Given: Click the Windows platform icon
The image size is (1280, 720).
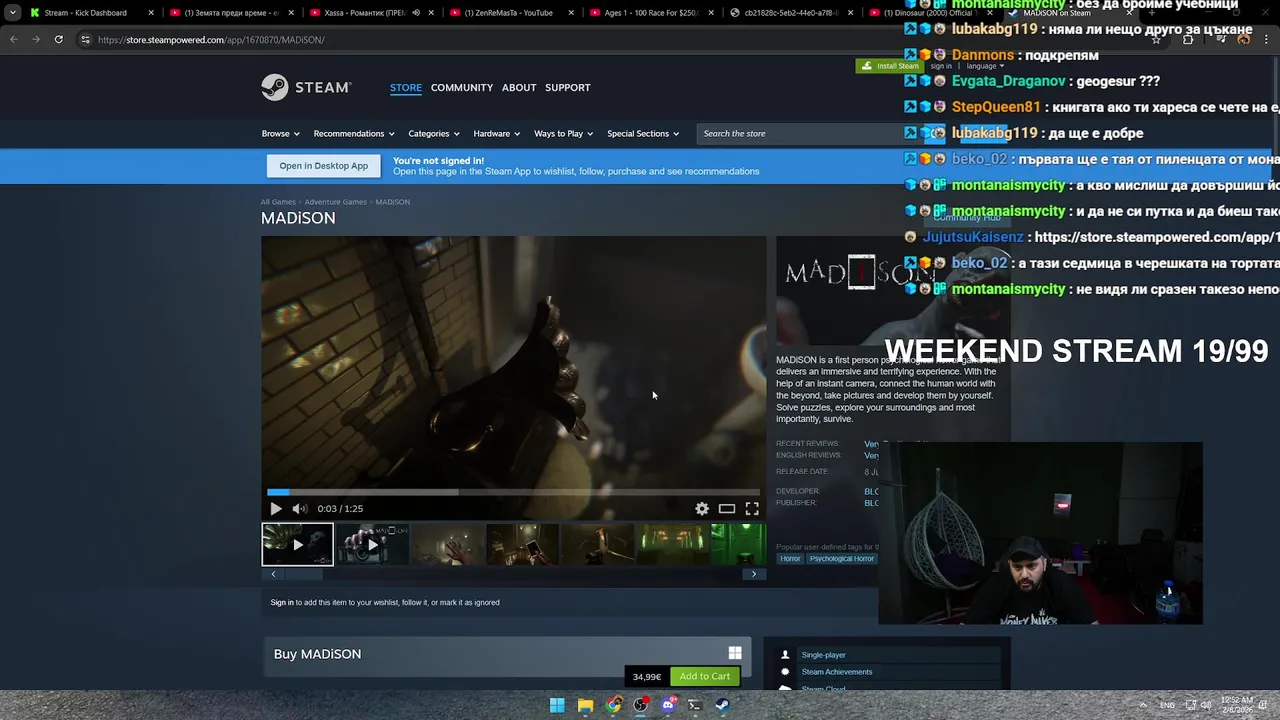Looking at the screenshot, I should tap(735, 654).
